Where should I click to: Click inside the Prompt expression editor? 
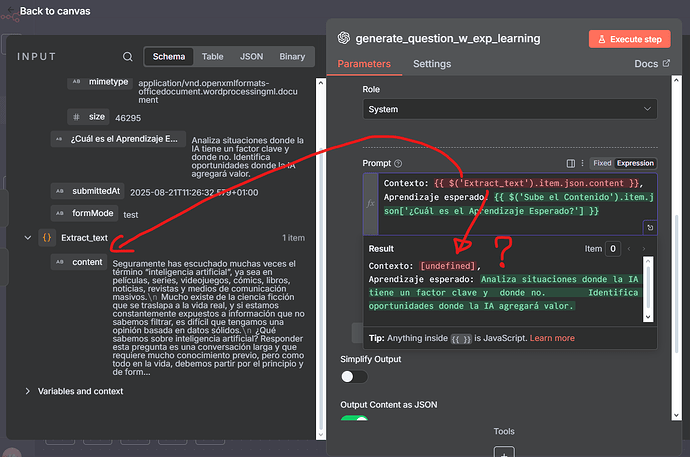(x=518, y=204)
